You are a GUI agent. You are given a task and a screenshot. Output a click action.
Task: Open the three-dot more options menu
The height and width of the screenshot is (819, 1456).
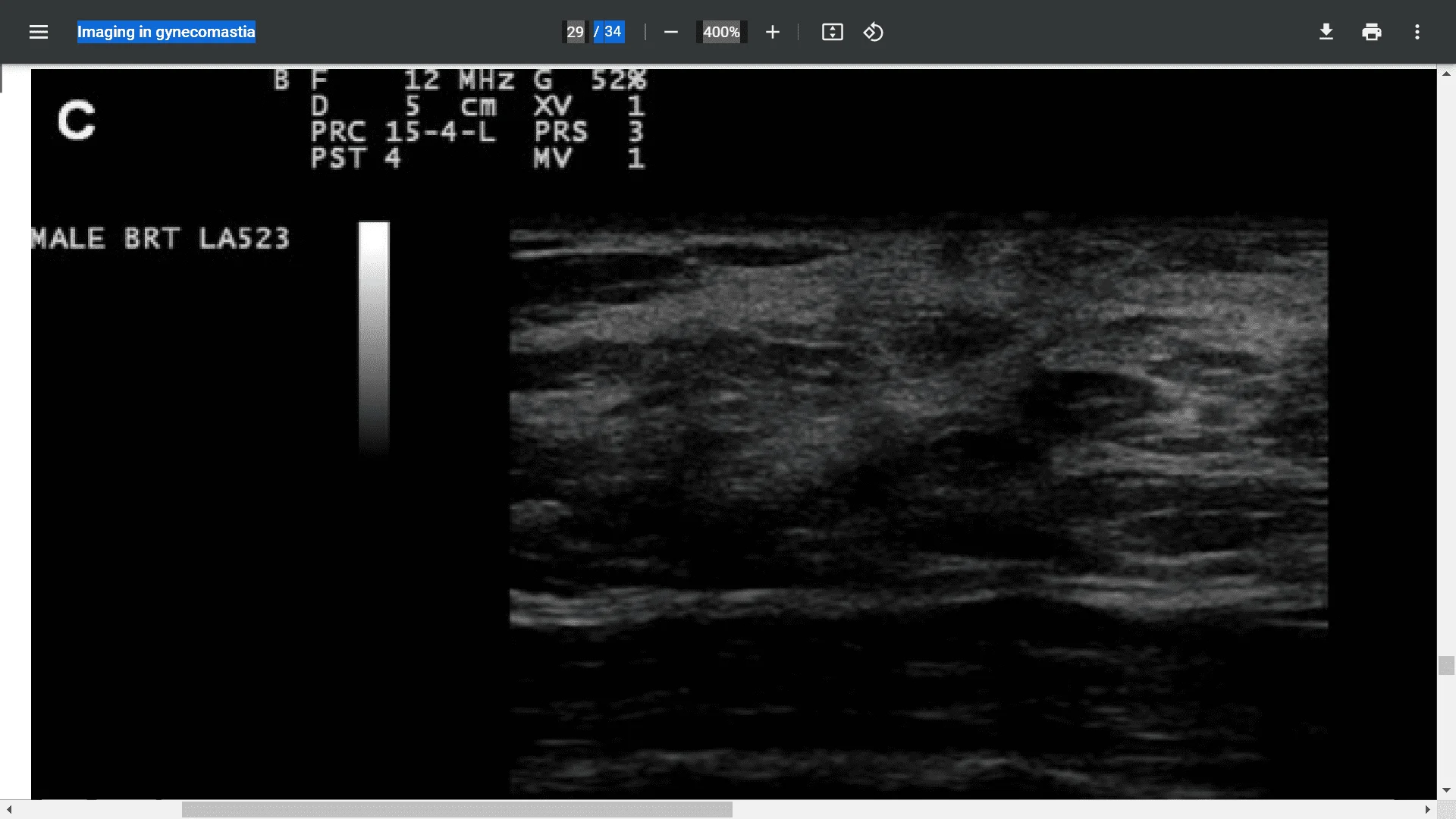(1417, 32)
